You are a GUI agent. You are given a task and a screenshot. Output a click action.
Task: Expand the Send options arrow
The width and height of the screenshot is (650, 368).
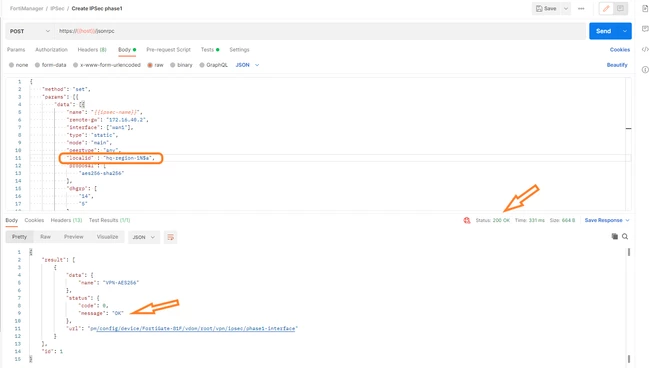coord(625,31)
